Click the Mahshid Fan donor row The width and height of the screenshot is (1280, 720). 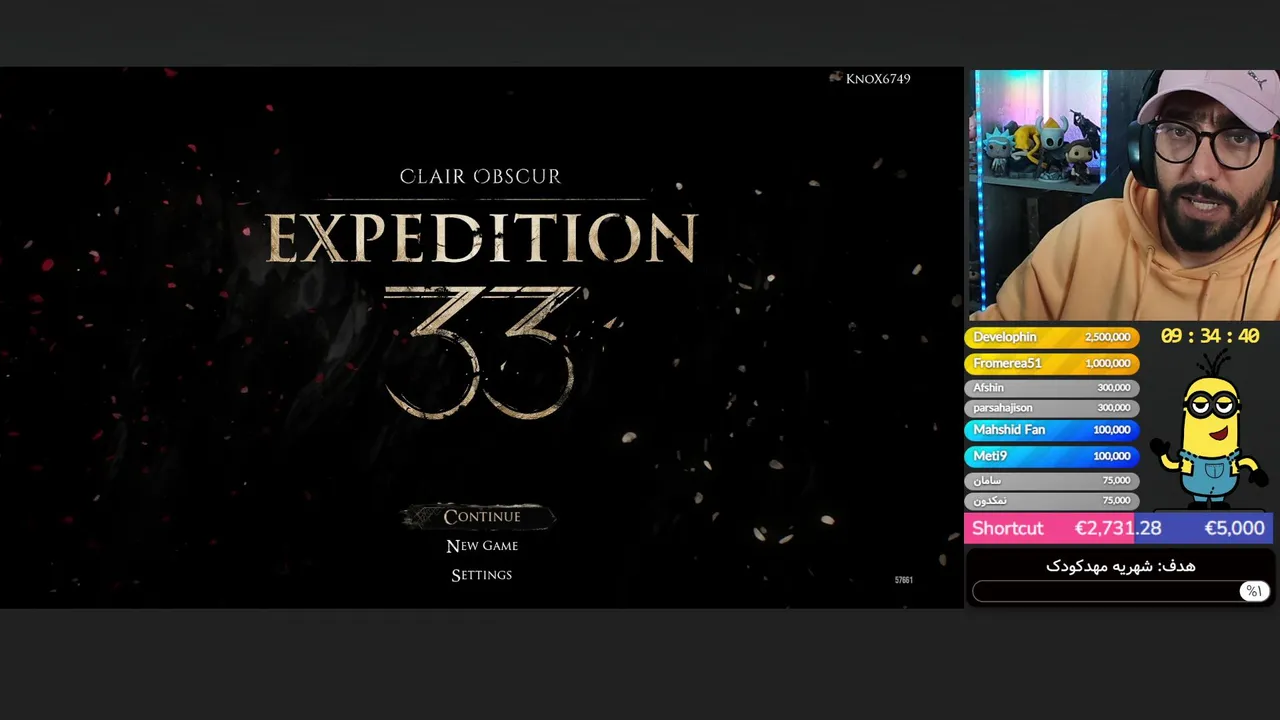tap(1051, 429)
